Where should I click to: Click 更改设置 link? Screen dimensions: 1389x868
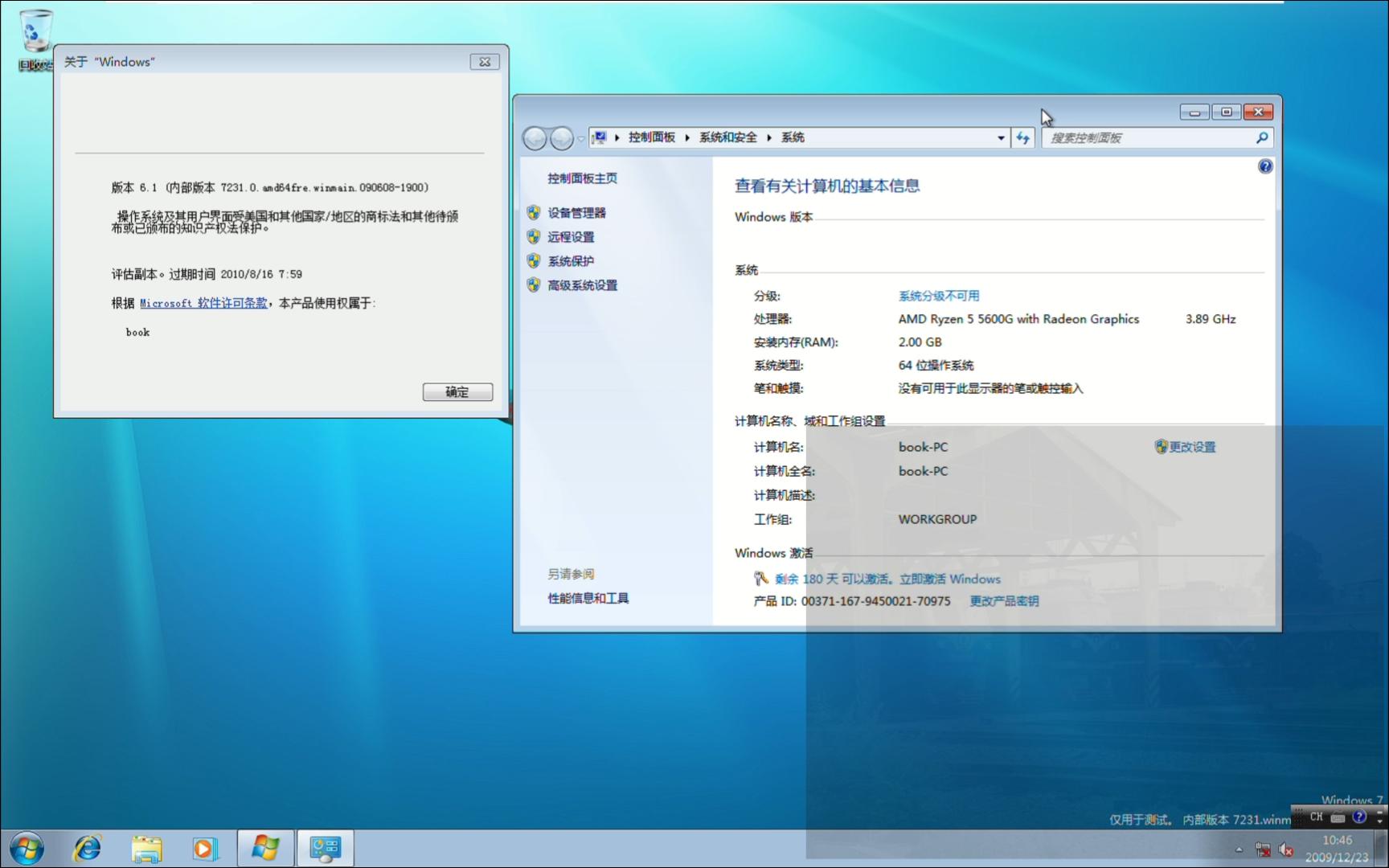(x=1192, y=447)
